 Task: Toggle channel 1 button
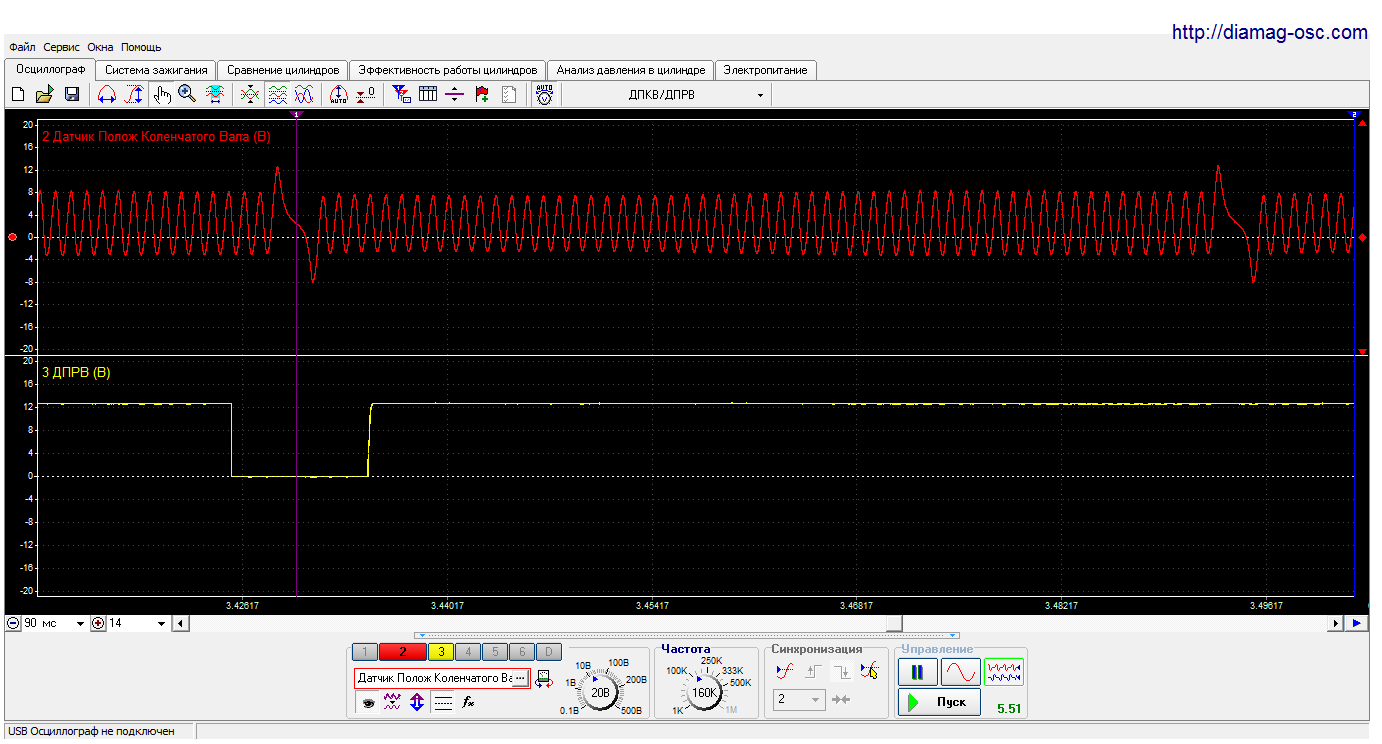pyautogui.click(x=365, y=652)
